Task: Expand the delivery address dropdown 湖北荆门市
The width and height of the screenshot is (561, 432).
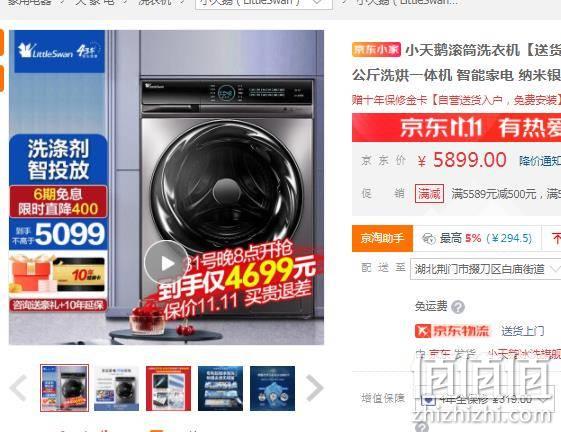Action: point(486,269)
